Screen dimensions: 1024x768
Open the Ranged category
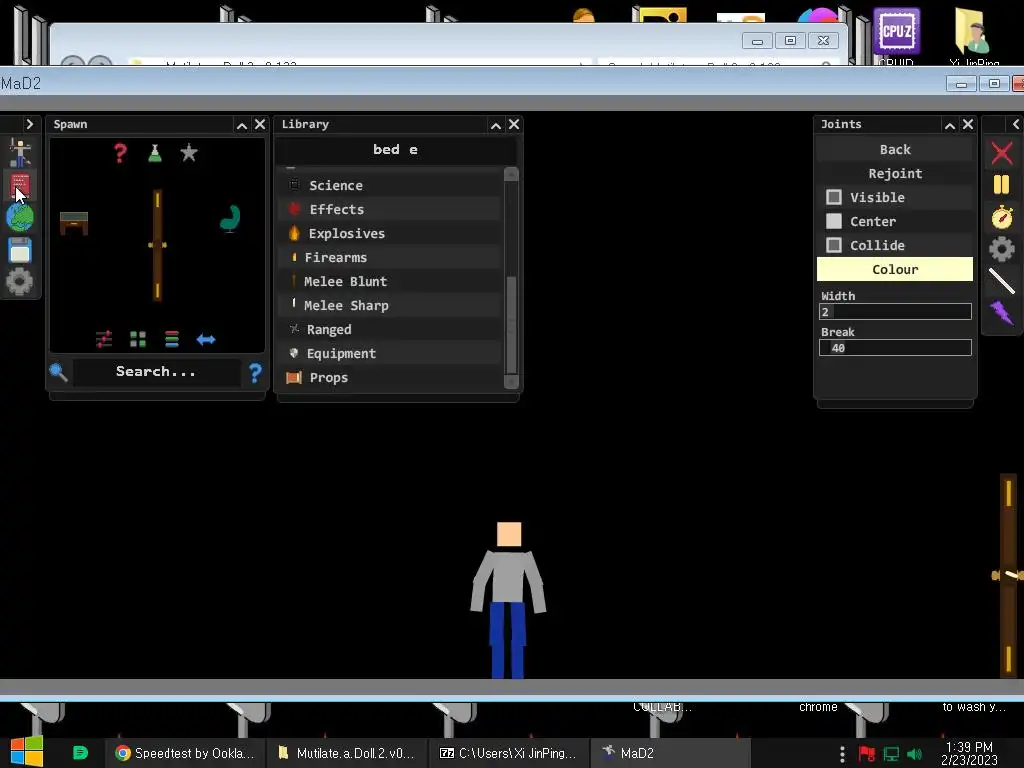pyautogui.click(x=390, y=330)
